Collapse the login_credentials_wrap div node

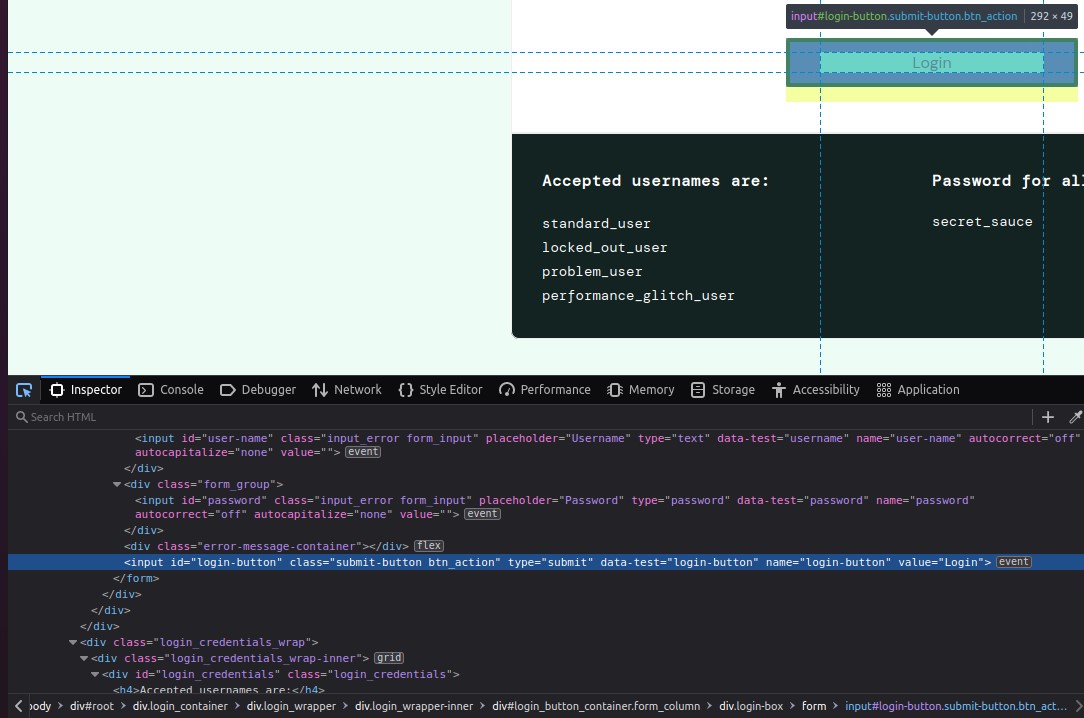[73, 643]
